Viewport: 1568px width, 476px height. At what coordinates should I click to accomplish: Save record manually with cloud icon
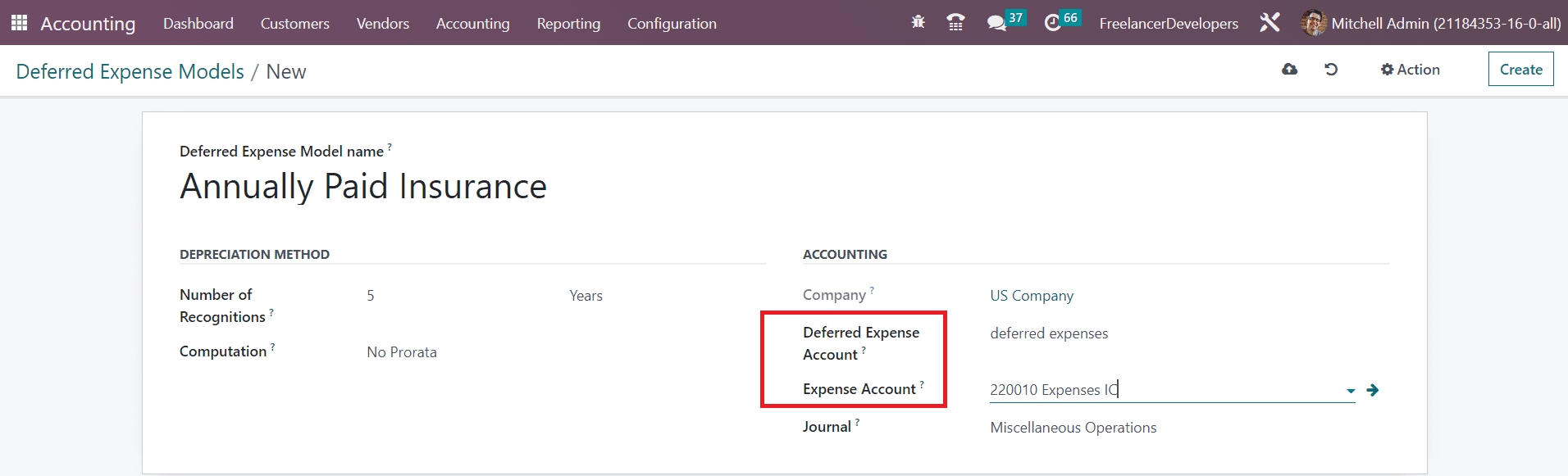point(1289,70)
